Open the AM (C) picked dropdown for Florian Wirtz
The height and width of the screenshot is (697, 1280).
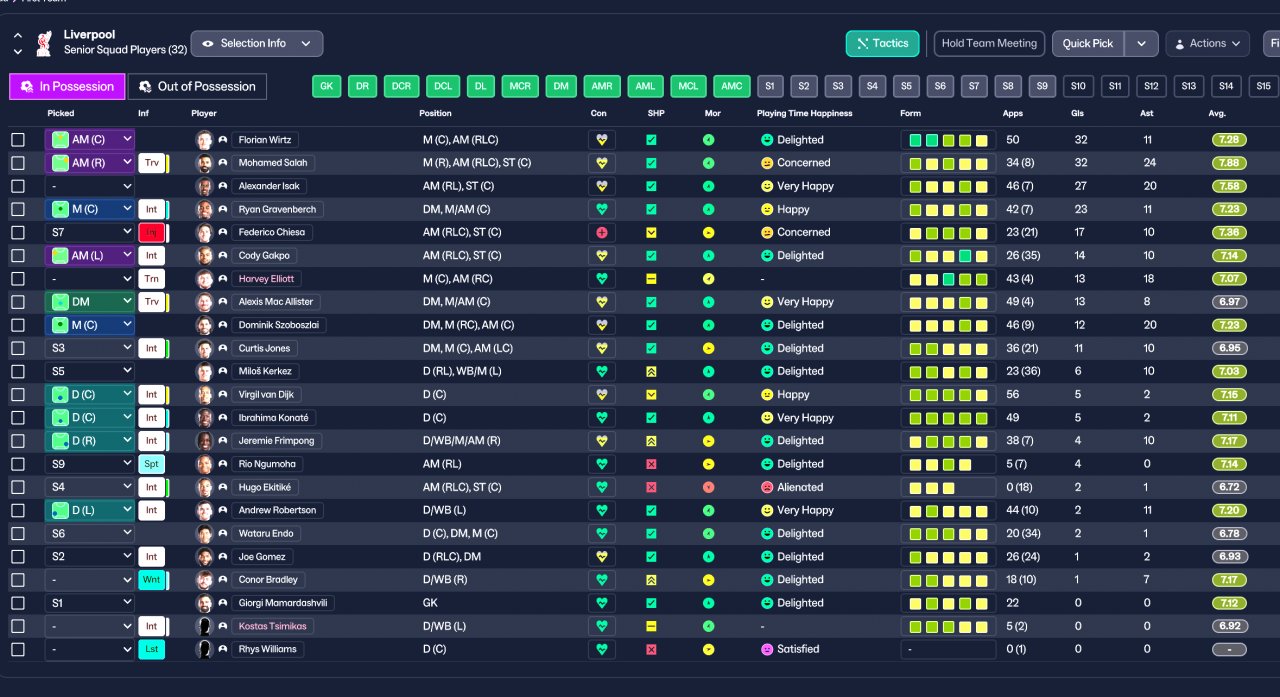coord(90,140)
